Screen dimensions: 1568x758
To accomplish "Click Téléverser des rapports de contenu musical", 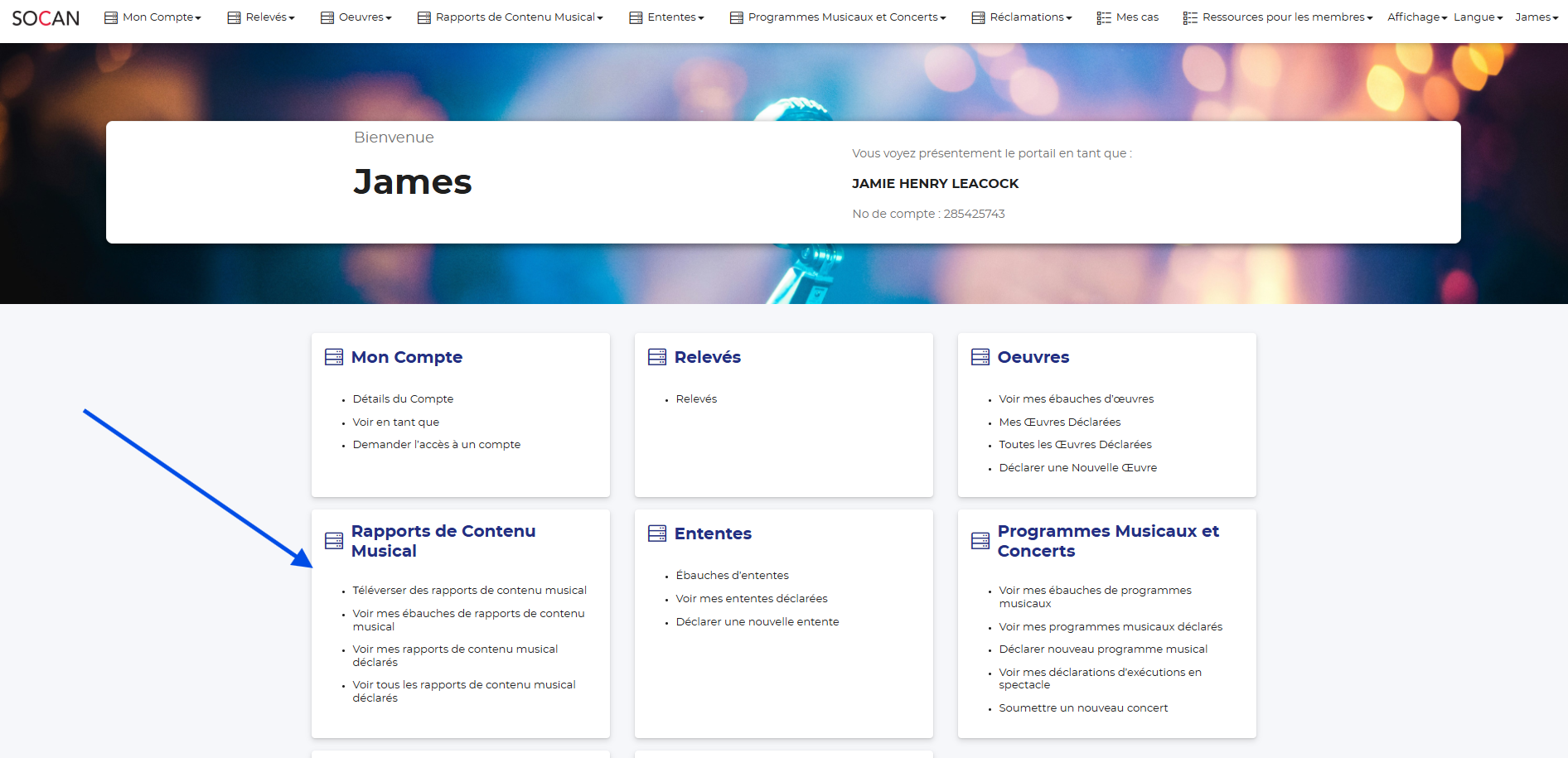I will coord(469,591).
